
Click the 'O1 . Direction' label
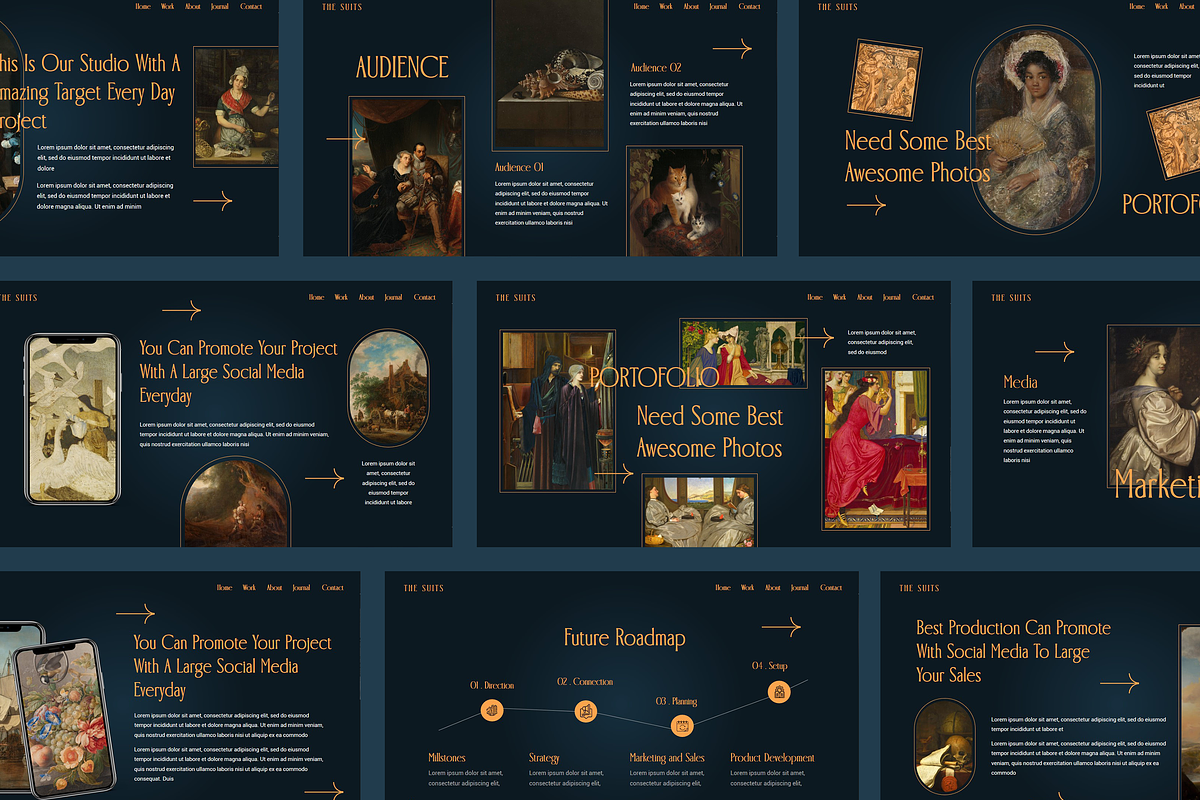pos(492,686)
